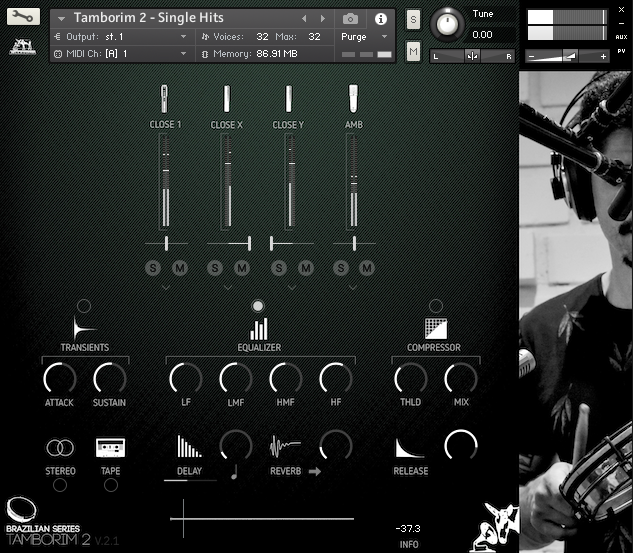Select the CLOSE X microphone icon
633x553 pixels.
227,98
